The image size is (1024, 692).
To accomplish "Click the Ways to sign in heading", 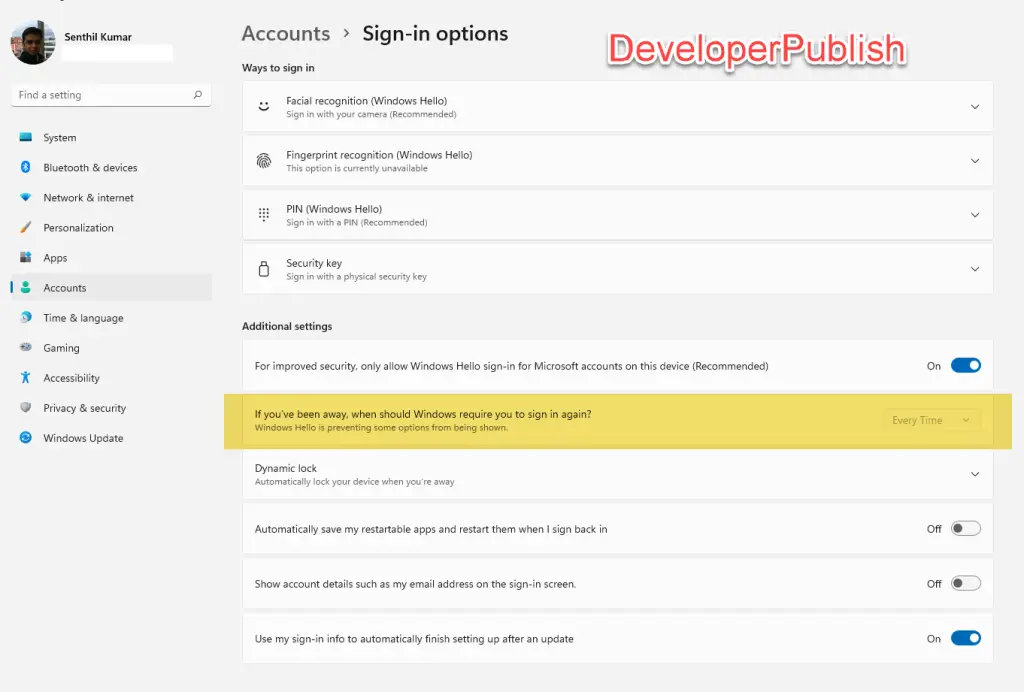I will click(x=278, y=68).
